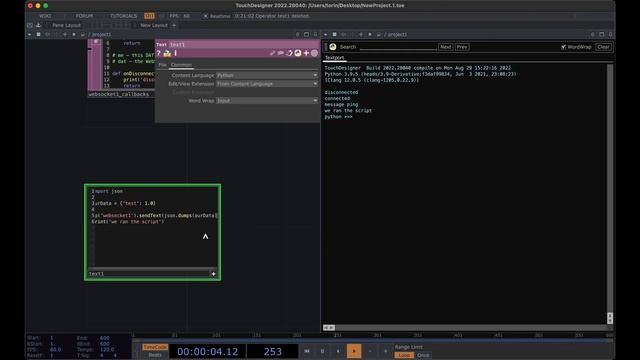Click the FPS value 60
Image resolution: width=640 pixels, height=360 pixels.
187,16
